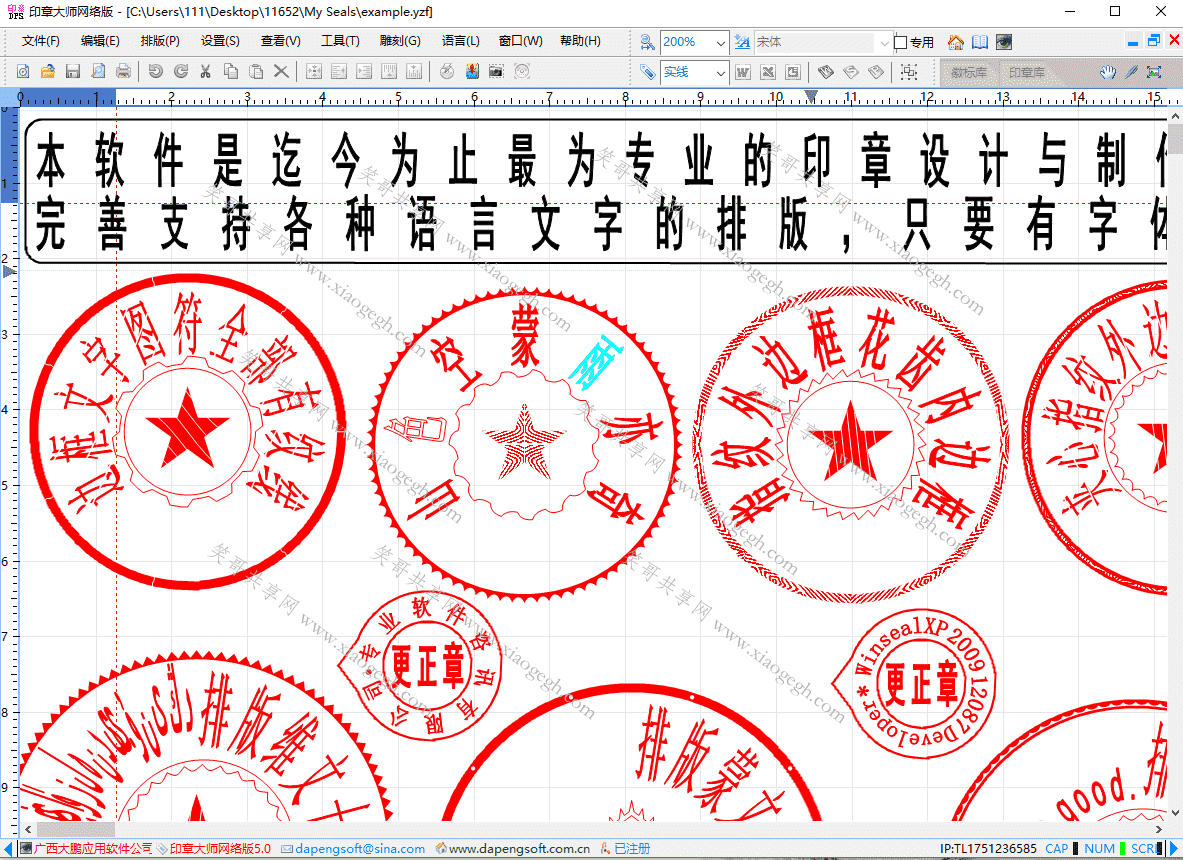Viewport: 1183px width, 860px height.
Task: Minimize the inner document window
Action: click(x=1132, y=41)
